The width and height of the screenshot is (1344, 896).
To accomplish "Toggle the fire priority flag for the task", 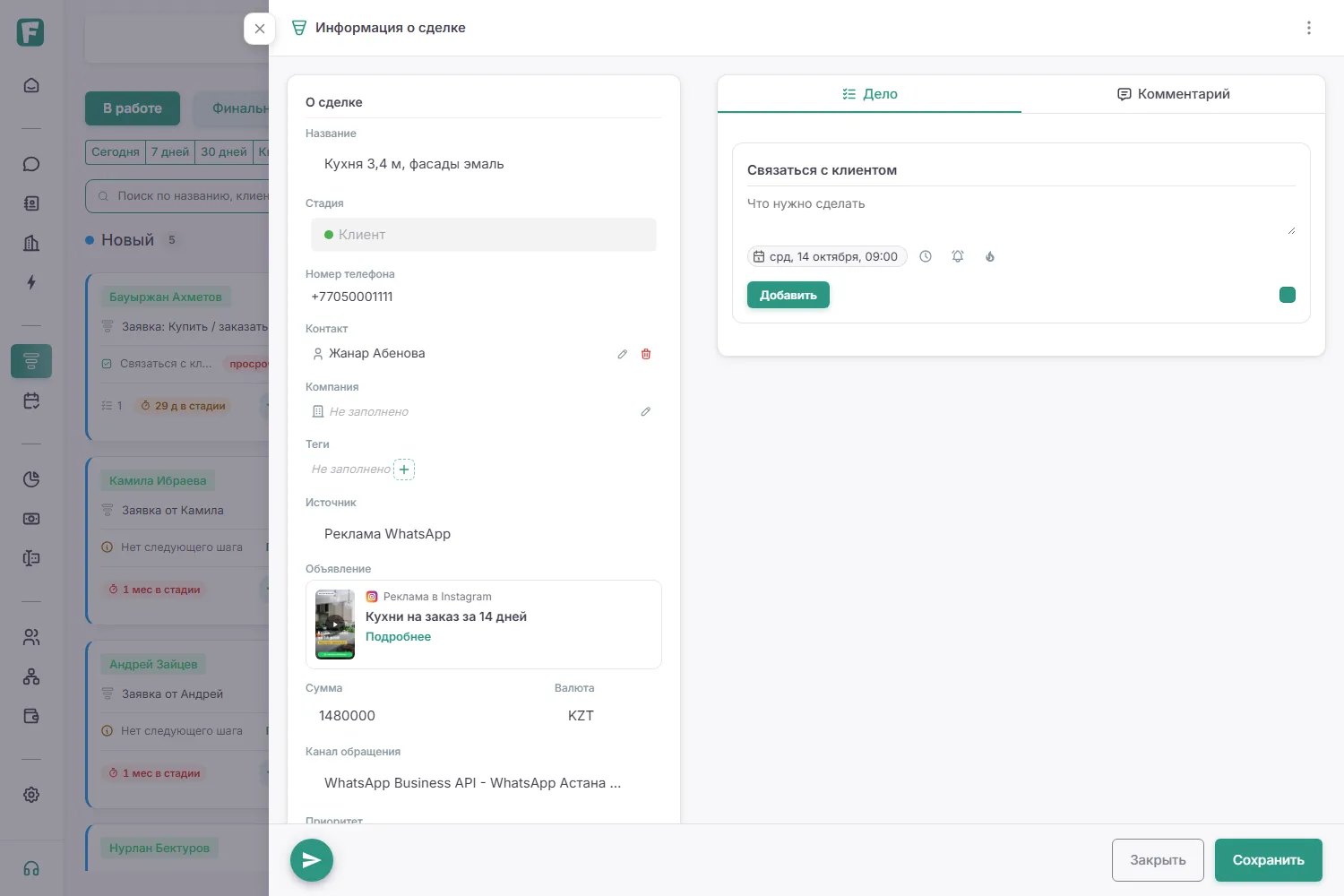I will coord(990,256).
